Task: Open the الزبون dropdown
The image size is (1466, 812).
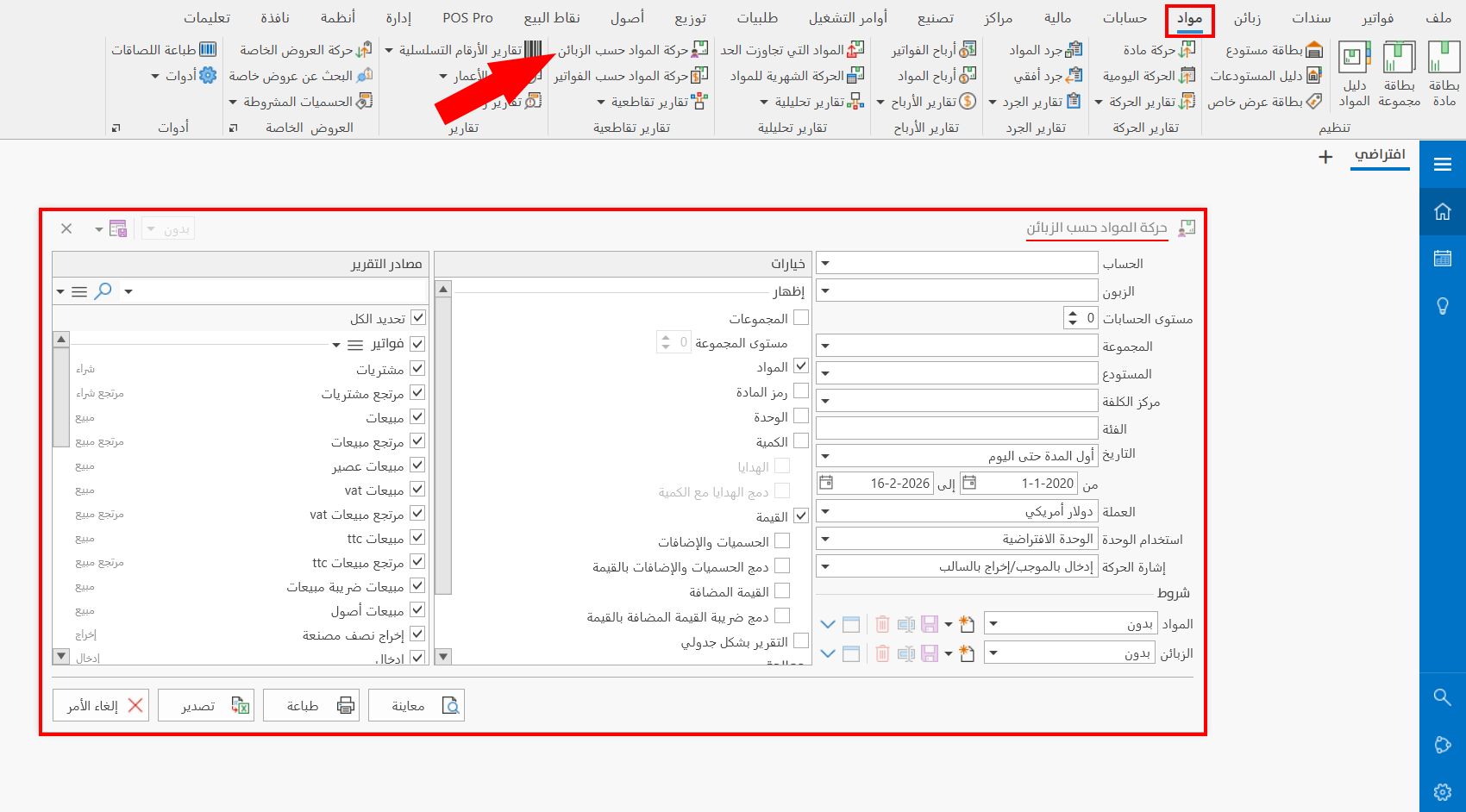Action: point(825,290)
